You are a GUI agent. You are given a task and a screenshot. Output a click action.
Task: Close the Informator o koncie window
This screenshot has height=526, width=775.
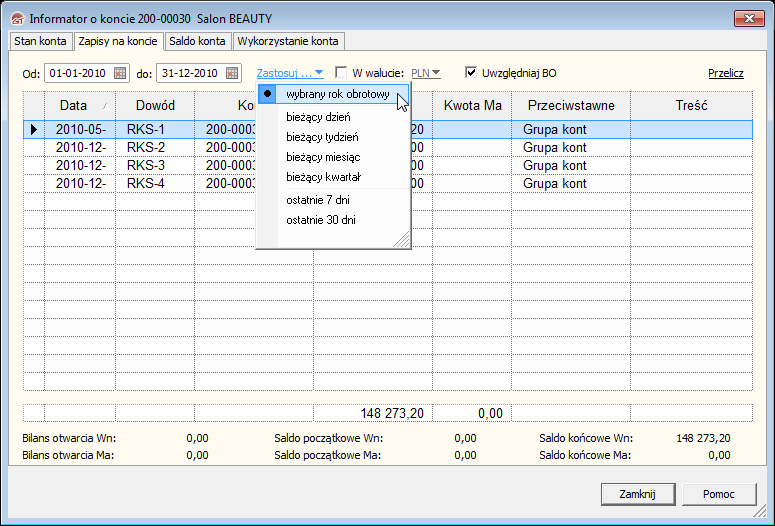pos(748,18)
